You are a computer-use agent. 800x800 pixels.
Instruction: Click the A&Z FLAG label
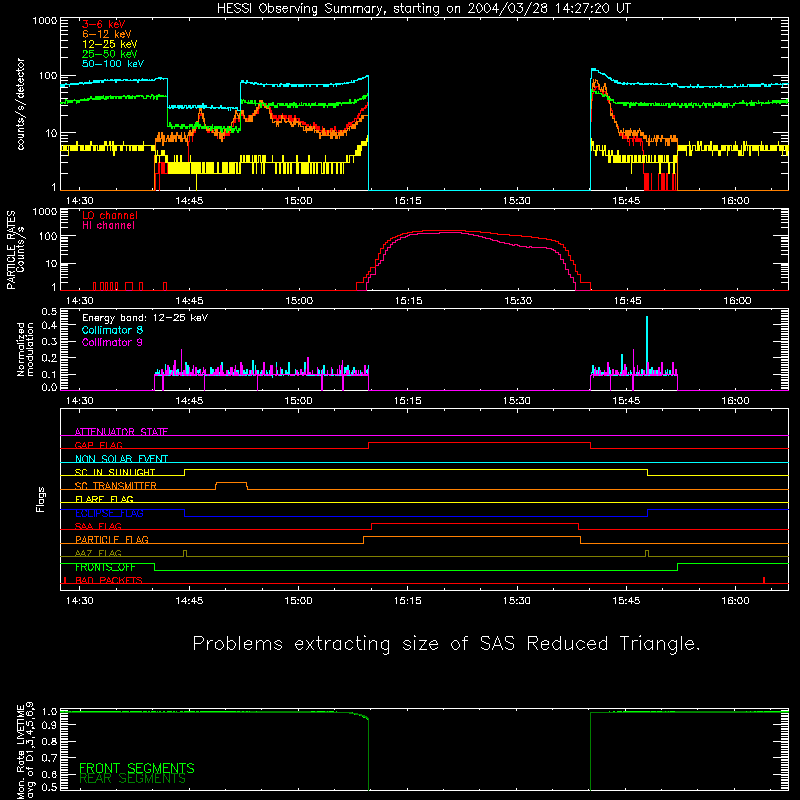click(98, 553)
